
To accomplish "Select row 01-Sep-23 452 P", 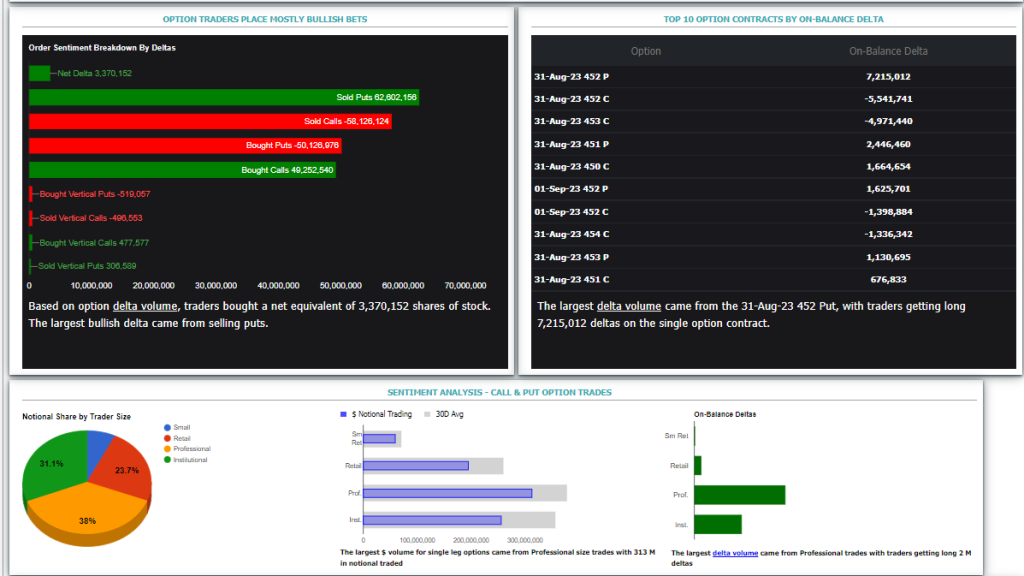I will 773,189.
